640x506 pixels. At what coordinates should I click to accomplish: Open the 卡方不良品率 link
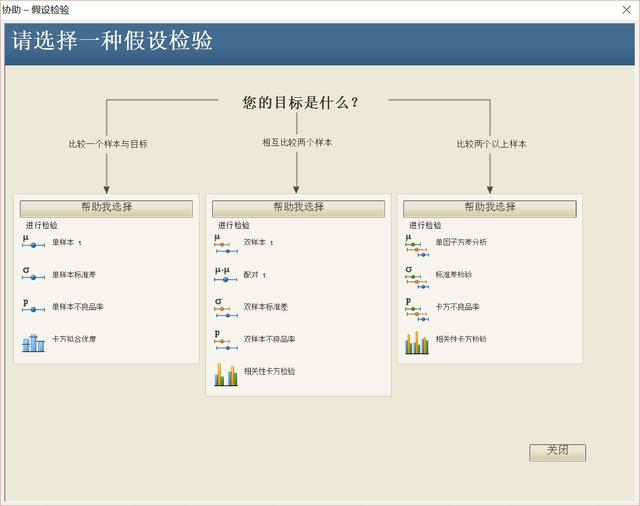pos(457,307)
